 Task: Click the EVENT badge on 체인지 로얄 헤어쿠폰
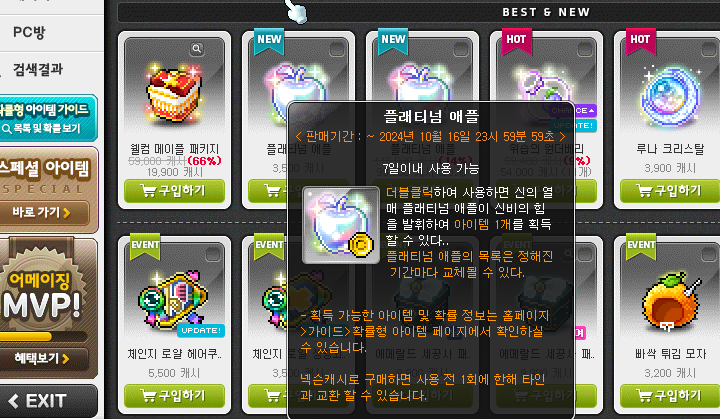[x=145, y=246]
